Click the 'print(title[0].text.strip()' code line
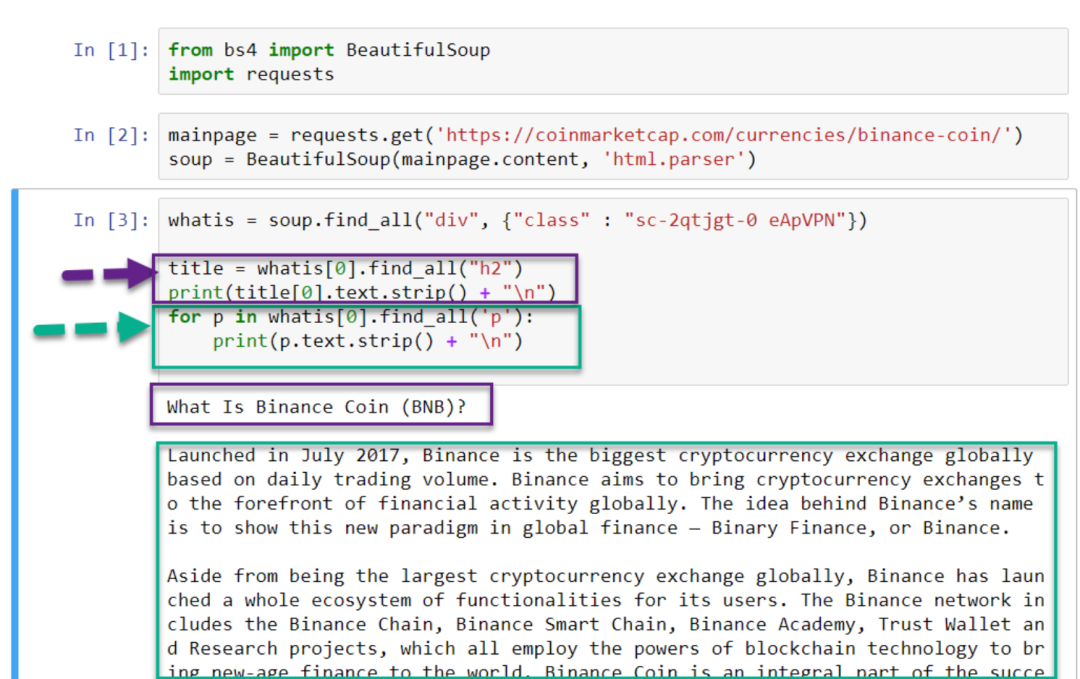Screen dimensions: 1080x679 tap(362, 293)
